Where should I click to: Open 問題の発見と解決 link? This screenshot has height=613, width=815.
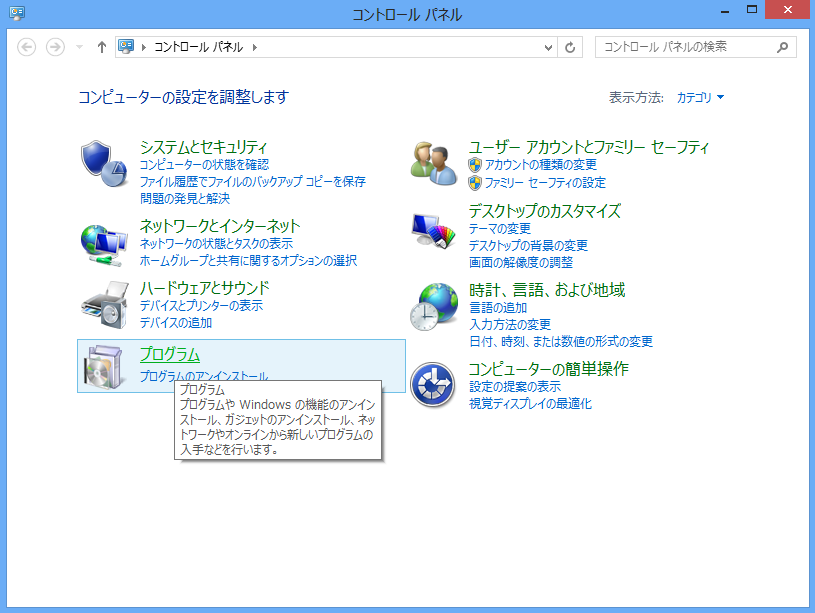(185, 198)
